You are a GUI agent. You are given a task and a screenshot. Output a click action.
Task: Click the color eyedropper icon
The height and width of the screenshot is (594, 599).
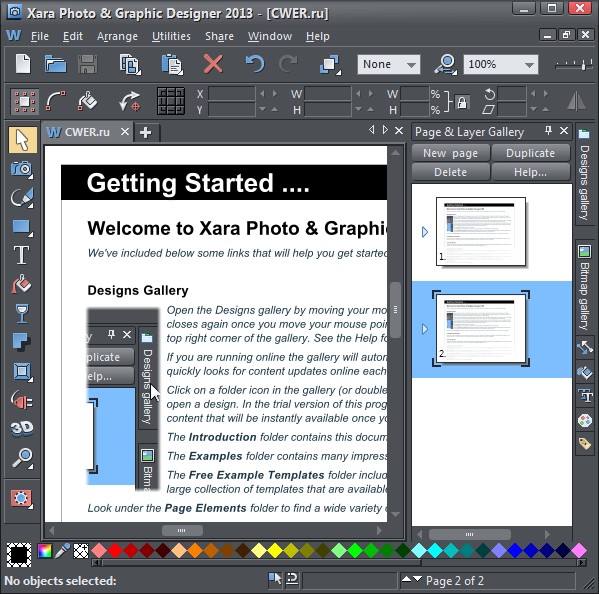click(62, 551)
